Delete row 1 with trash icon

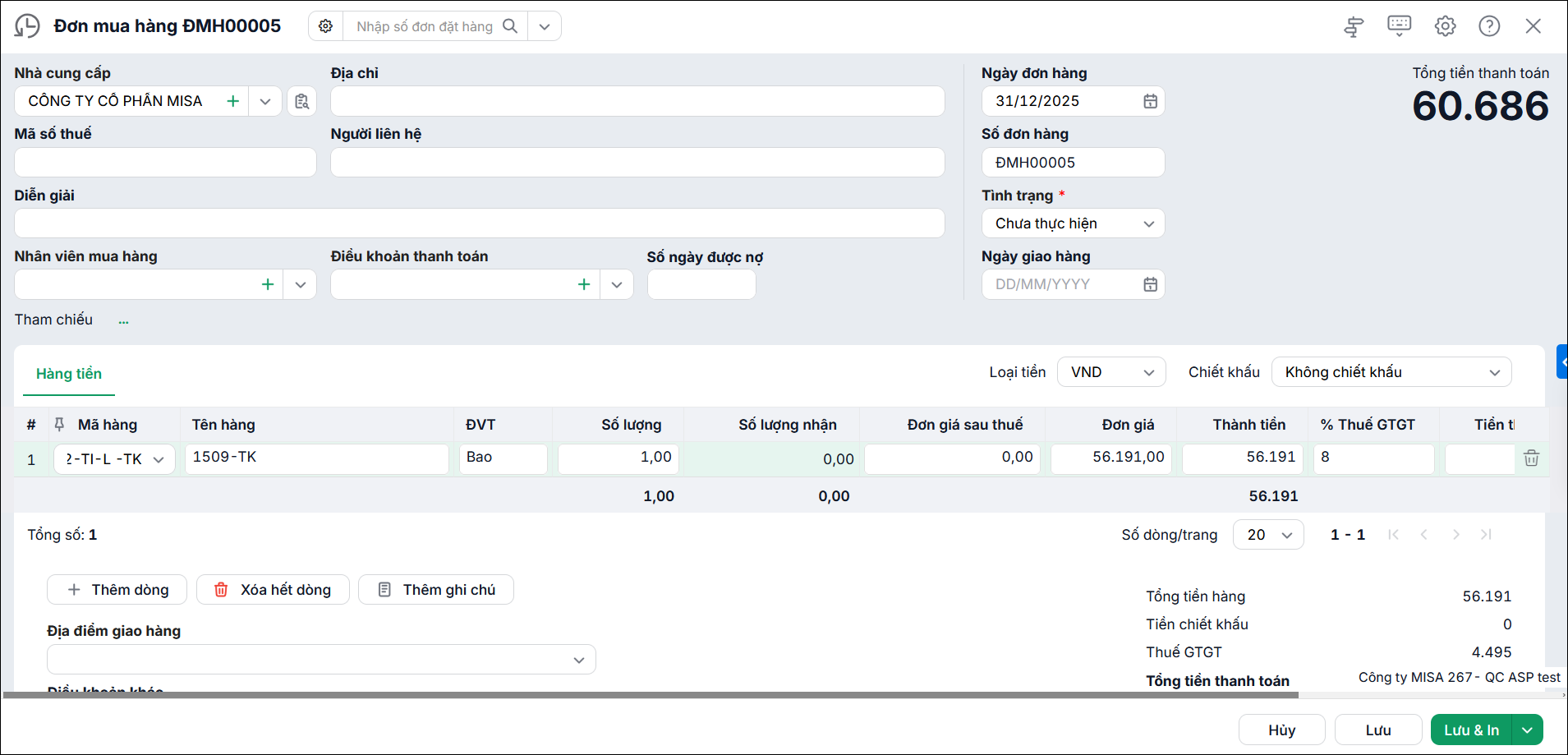click(x=1531, y=458)
